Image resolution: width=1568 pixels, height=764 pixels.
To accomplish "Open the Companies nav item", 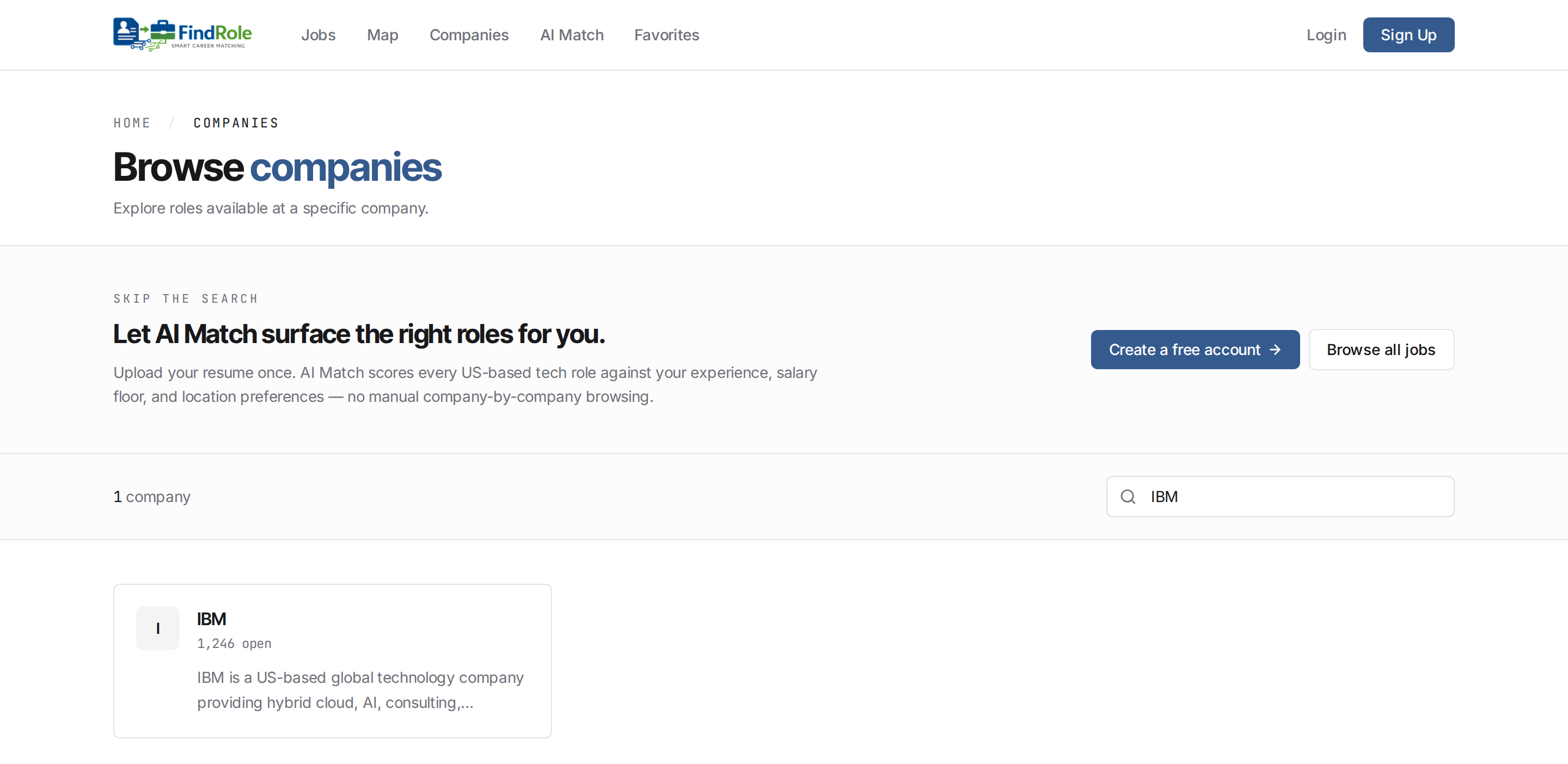I will point(469,35).
